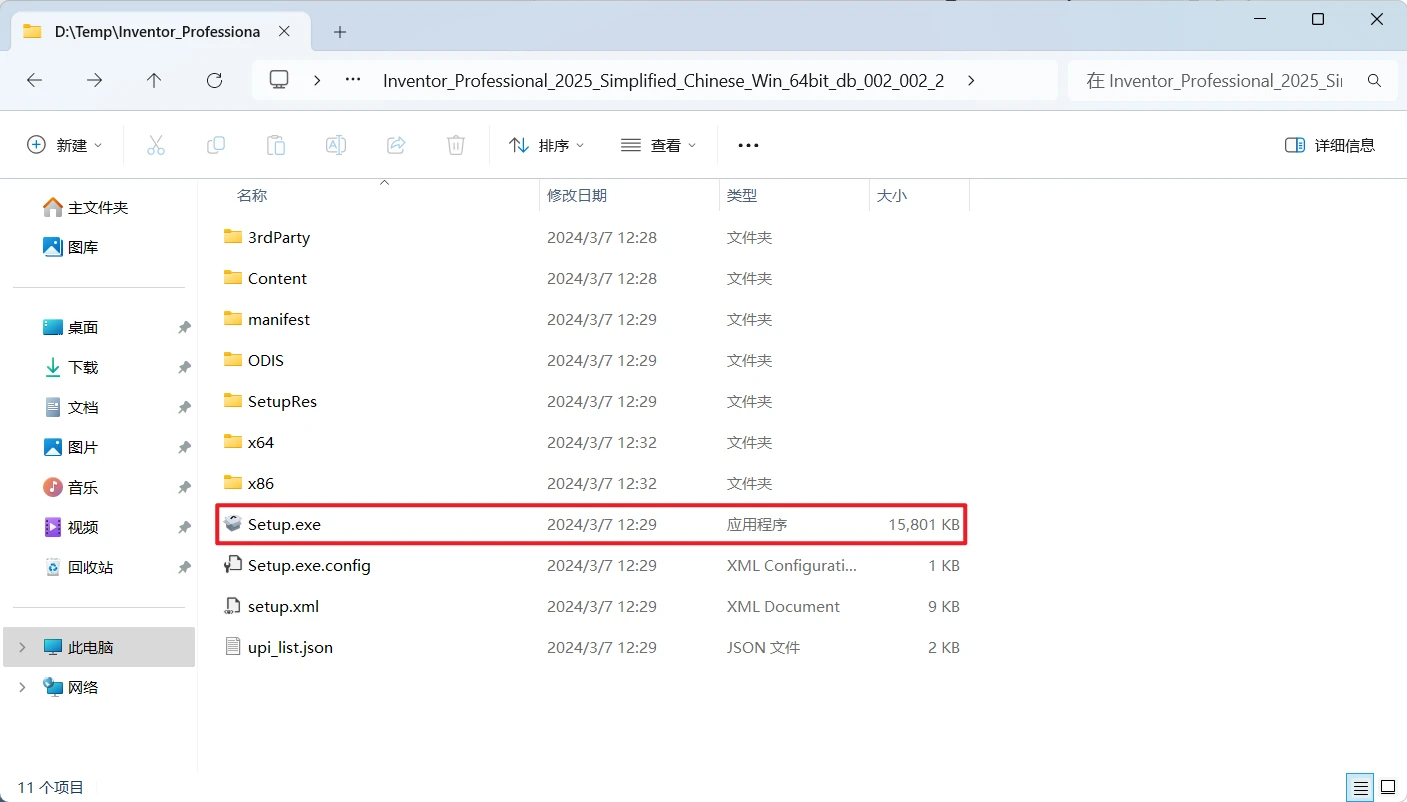Switch to details list view icon

click(x=1358, y=787)
